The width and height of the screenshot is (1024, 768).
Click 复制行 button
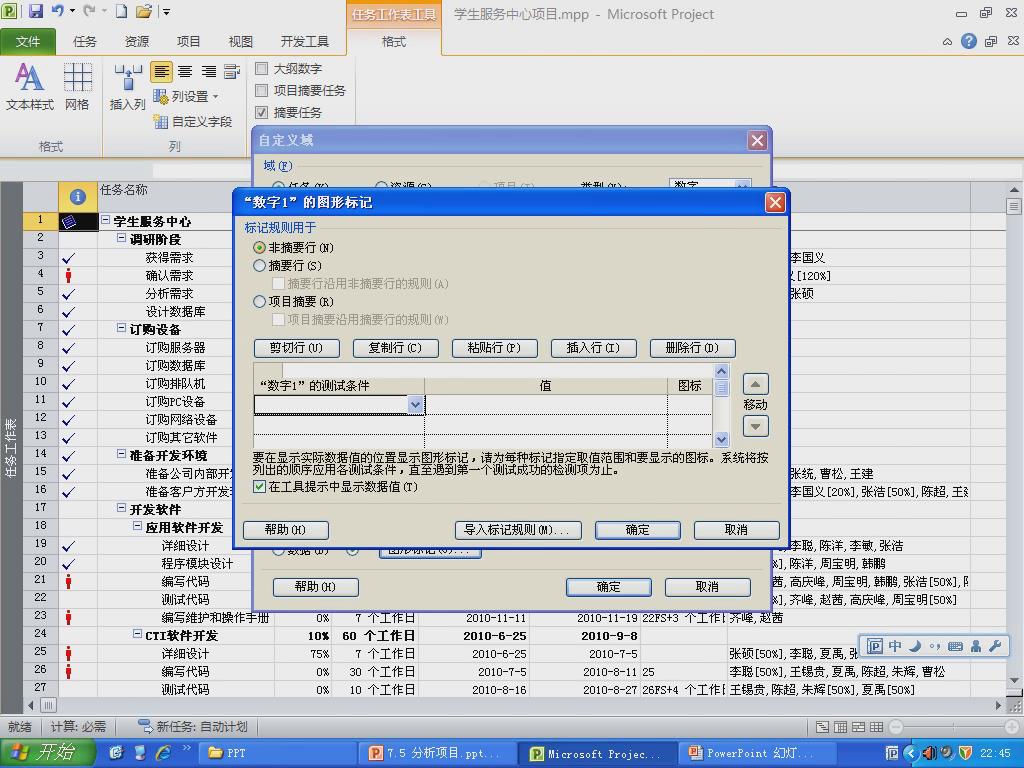point(395,348)
